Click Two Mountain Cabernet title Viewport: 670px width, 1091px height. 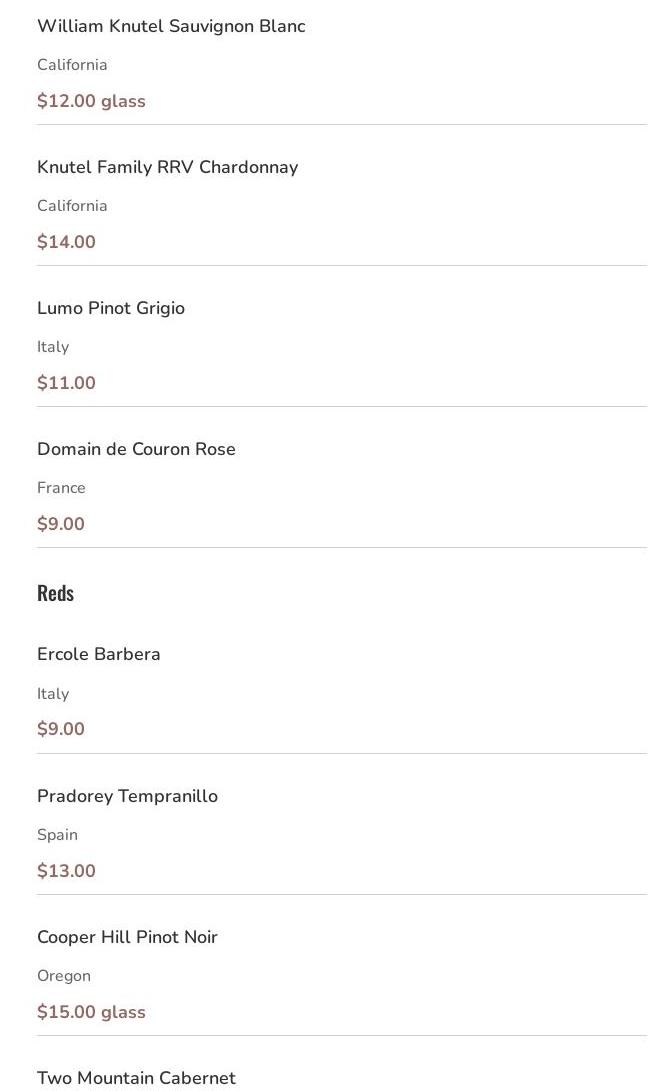(x=136, y=1078)
